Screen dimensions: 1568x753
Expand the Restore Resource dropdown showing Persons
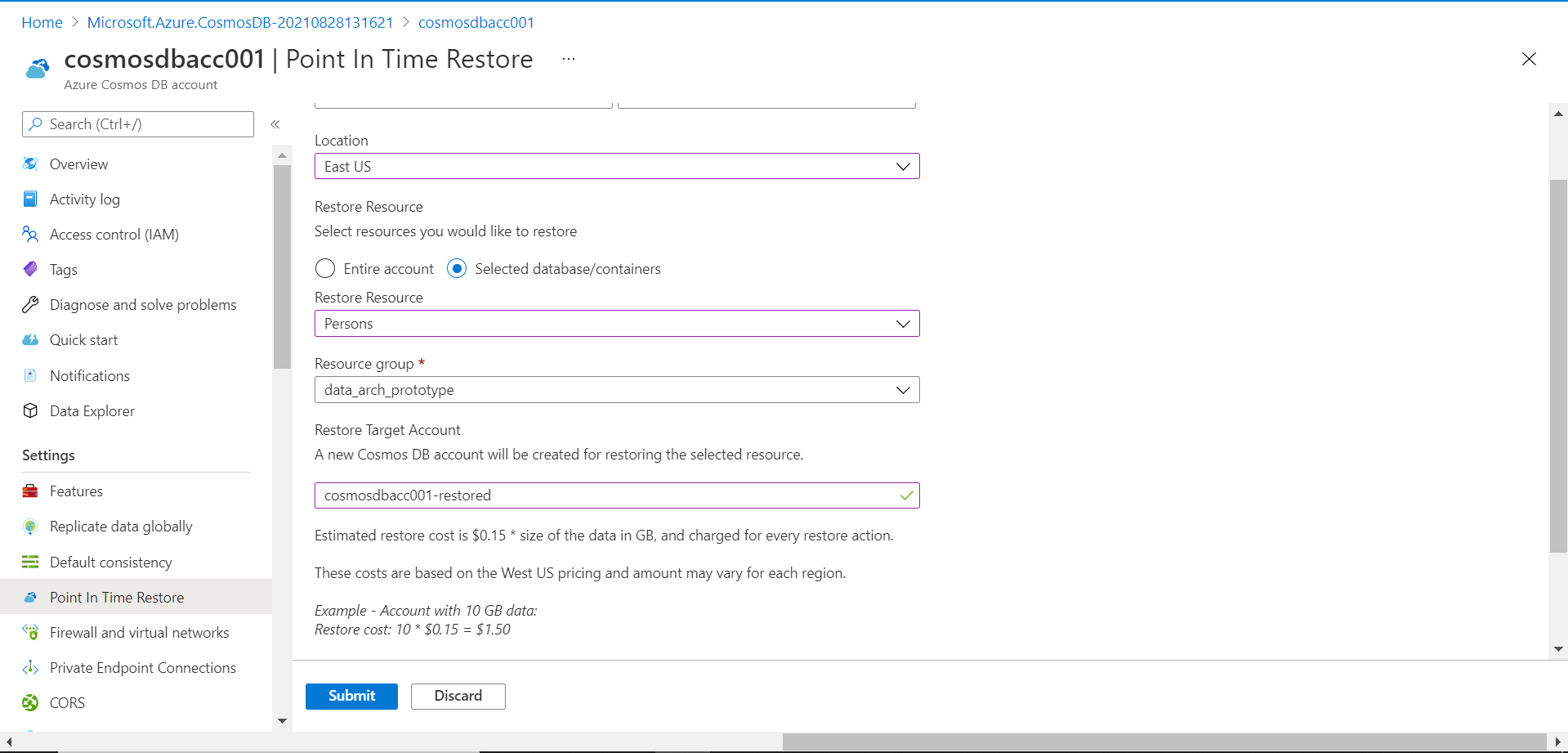[617, 324]
